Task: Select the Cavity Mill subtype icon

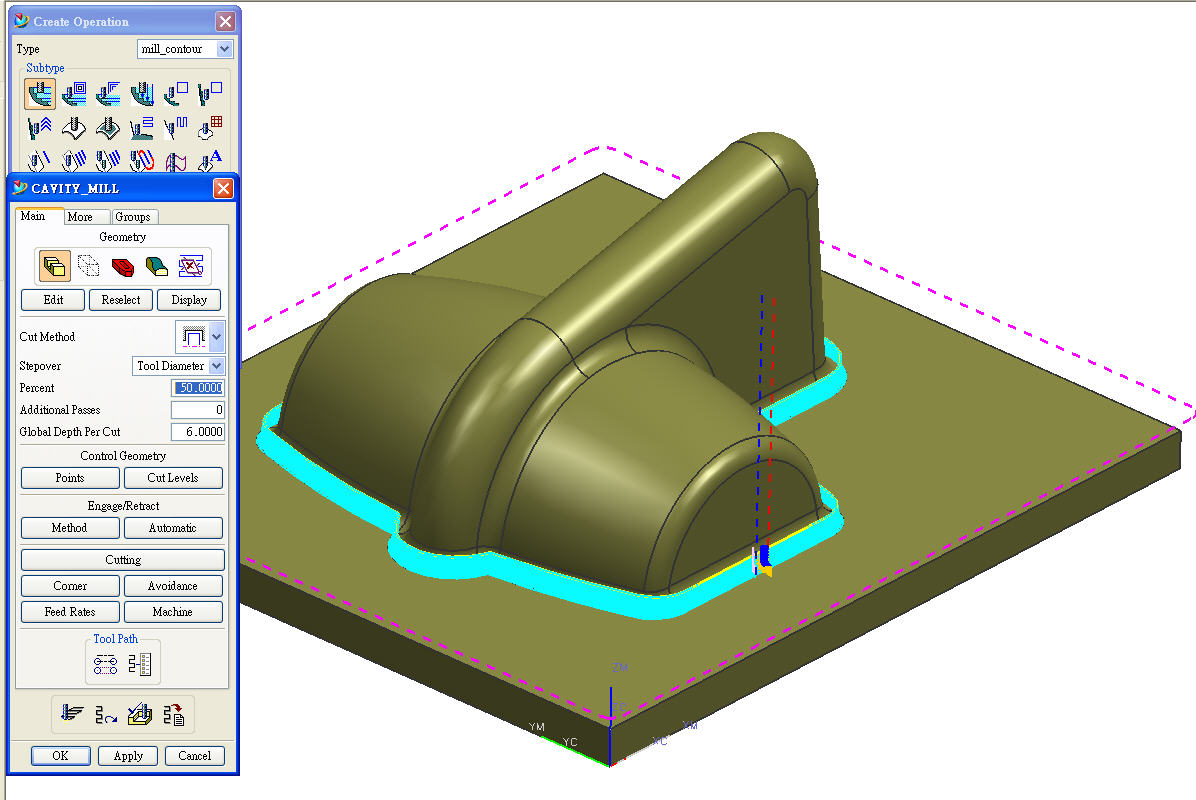Action: pos(40,94)
